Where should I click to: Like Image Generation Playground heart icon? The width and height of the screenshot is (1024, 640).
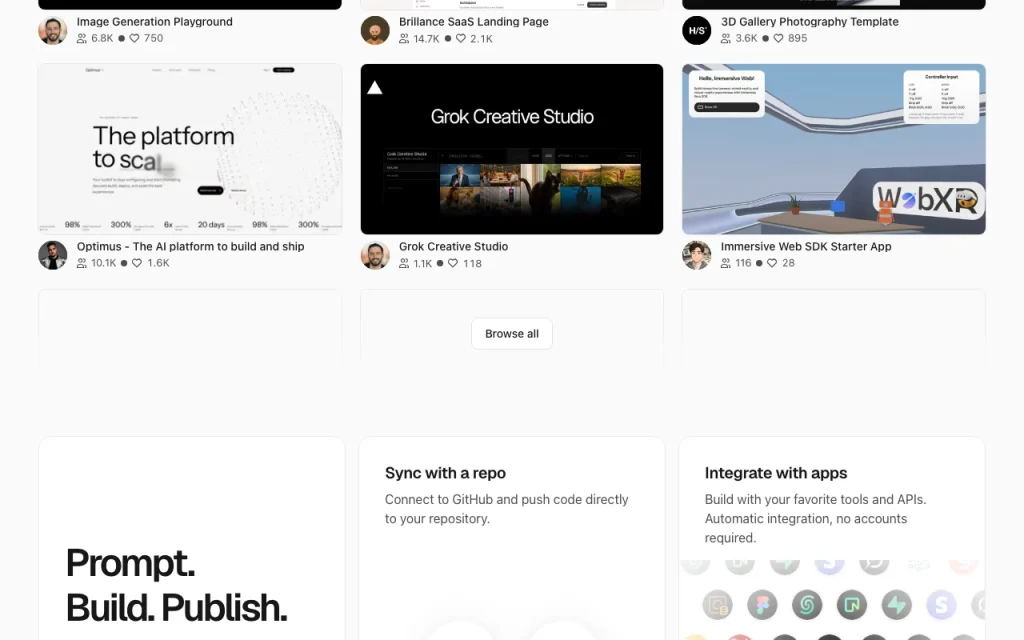134,39
